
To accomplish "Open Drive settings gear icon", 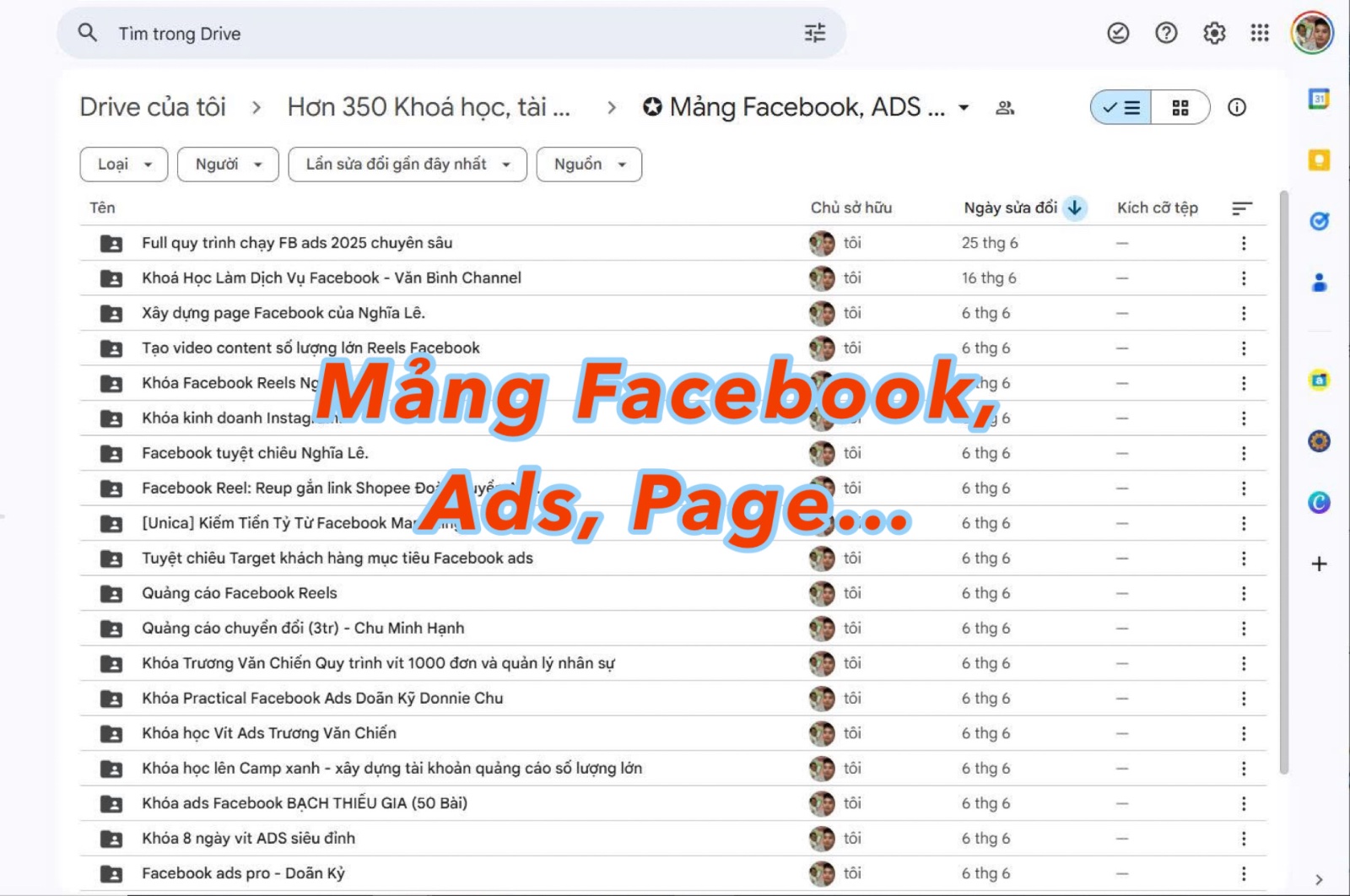I will (1214, 33).
